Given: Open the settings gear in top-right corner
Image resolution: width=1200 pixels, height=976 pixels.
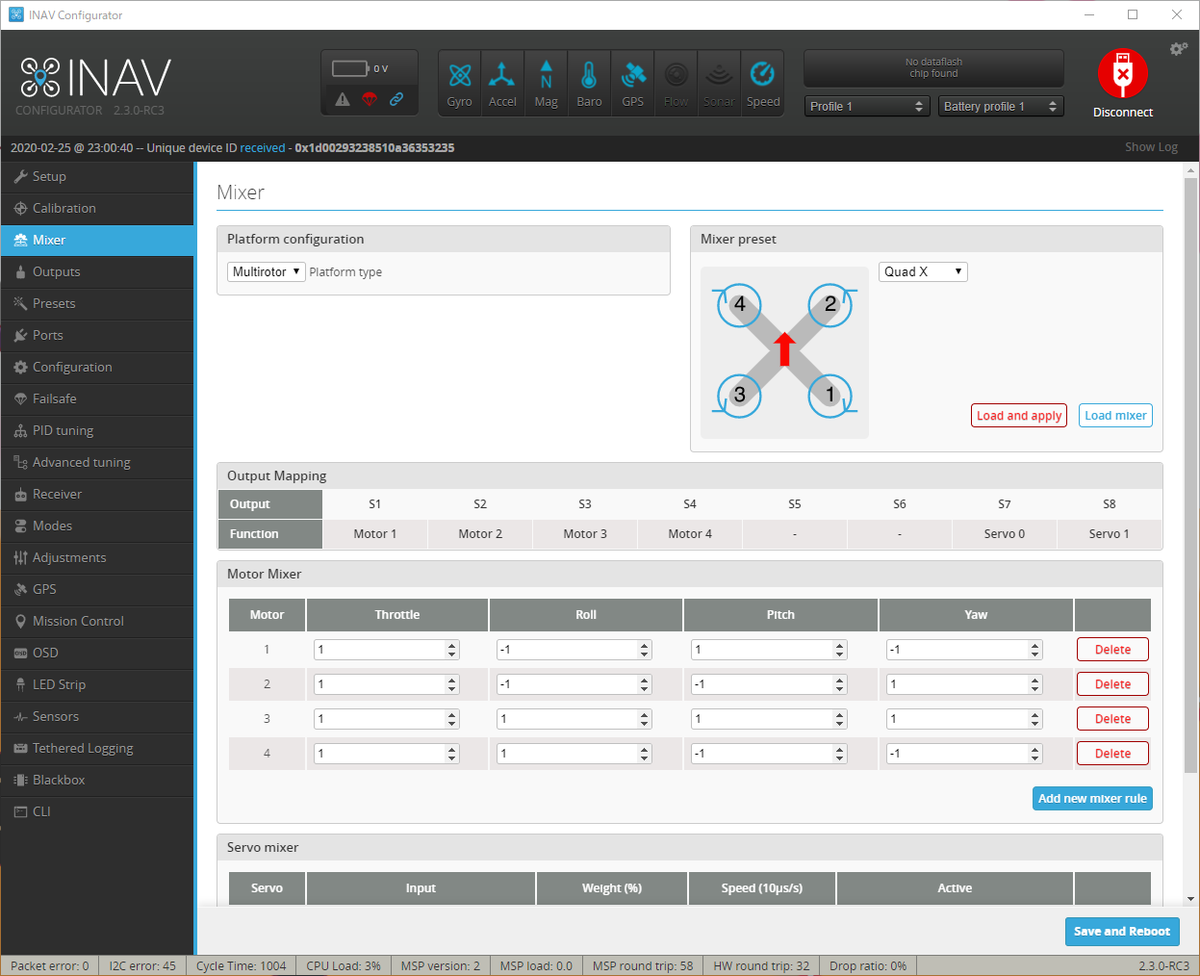Looking at the screenshot, I should tap(1178, 49).
